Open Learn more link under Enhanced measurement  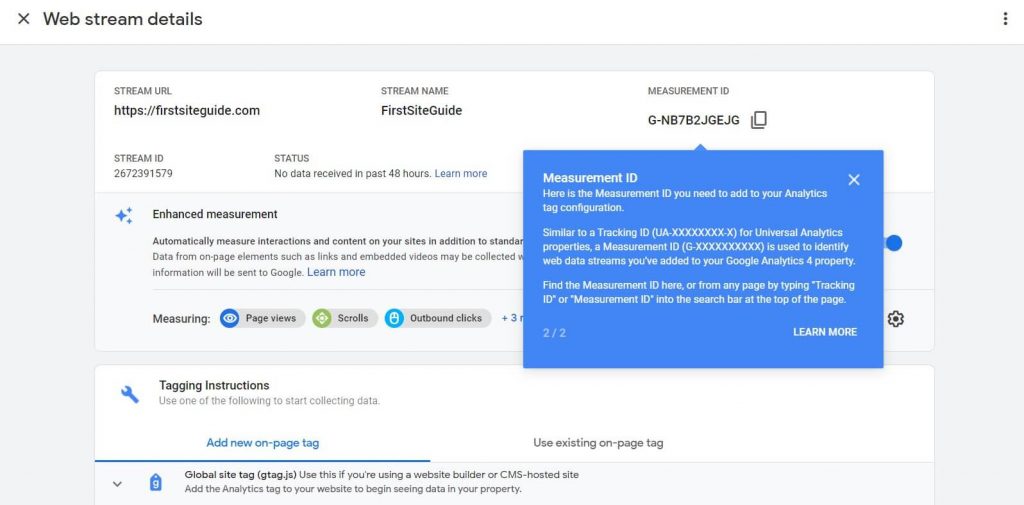[336, 272]
